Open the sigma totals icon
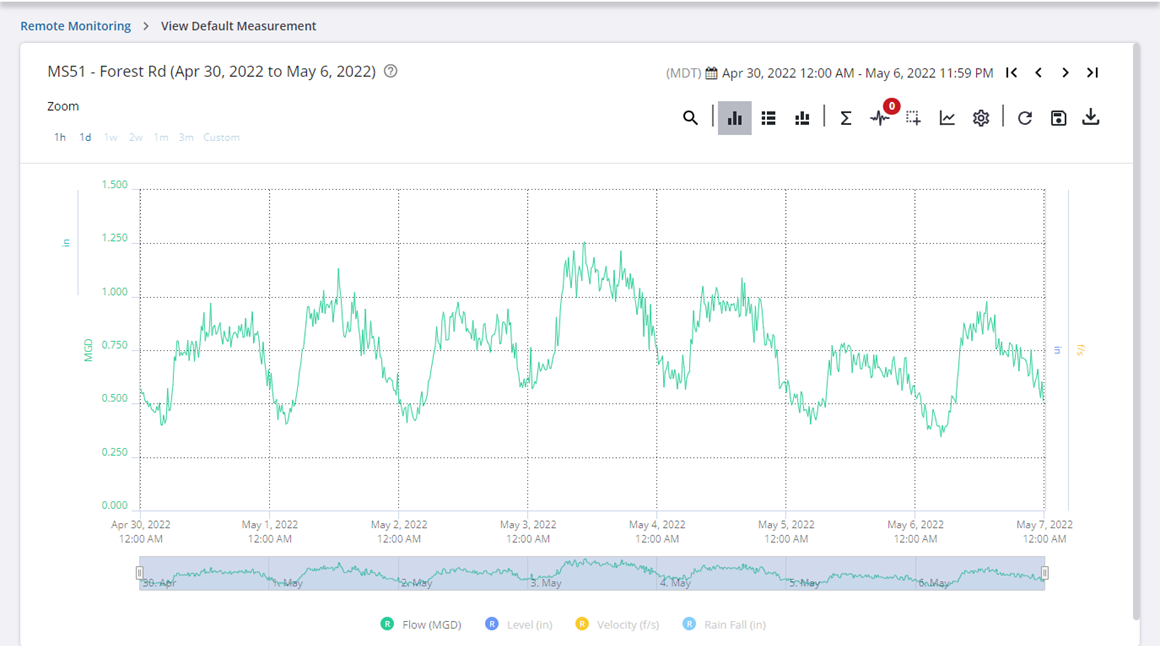This screenshot has height=646, width=1160. coord(845,118)
